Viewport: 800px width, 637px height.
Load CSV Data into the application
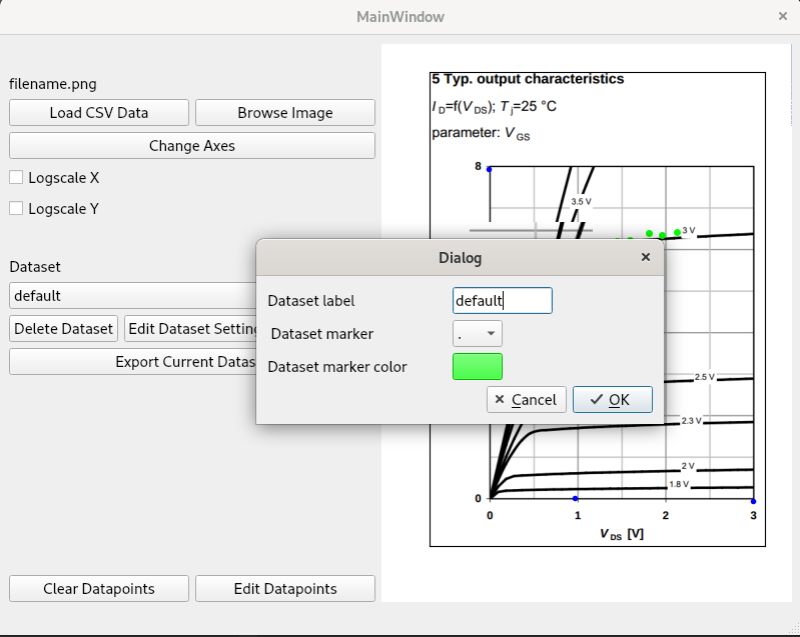pos(99,112)
